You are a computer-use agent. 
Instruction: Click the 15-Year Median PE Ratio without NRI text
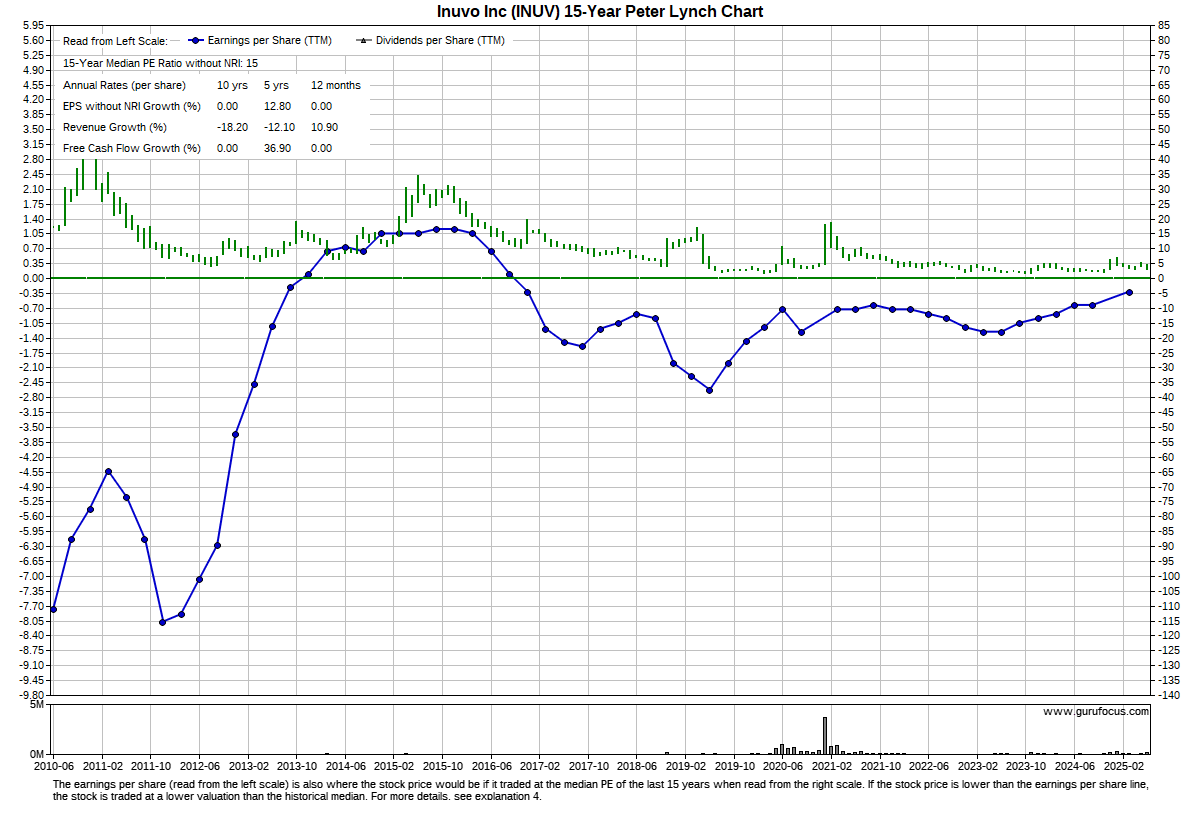click(x=160, y=63)
